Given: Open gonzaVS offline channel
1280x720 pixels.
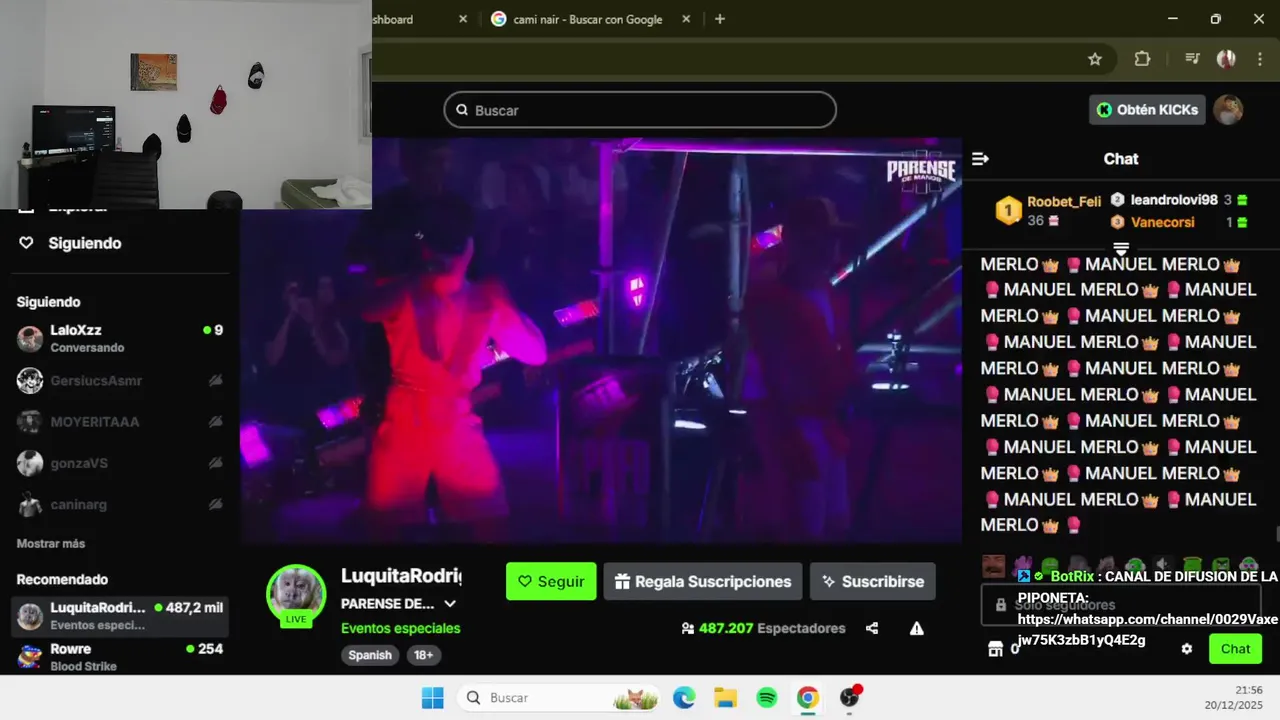Looking at the screenshot, I should [120, 463].
